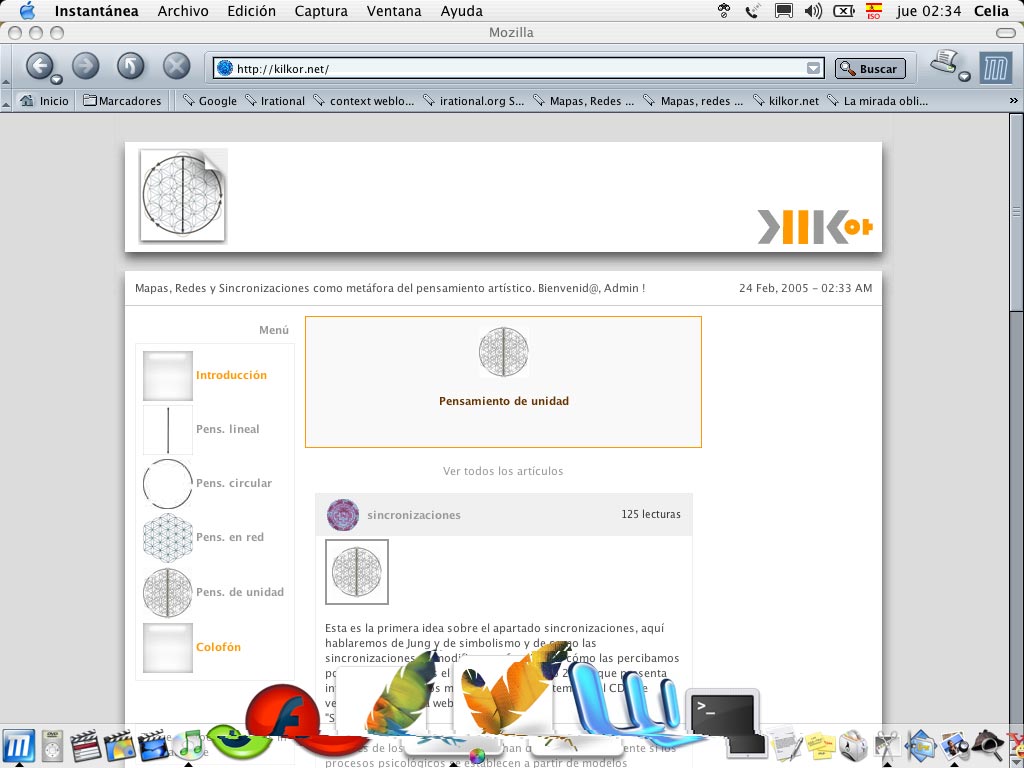Viewport: 1024px width, 768px height.
Task: Click the URL address field
Action: pos(515,69)
